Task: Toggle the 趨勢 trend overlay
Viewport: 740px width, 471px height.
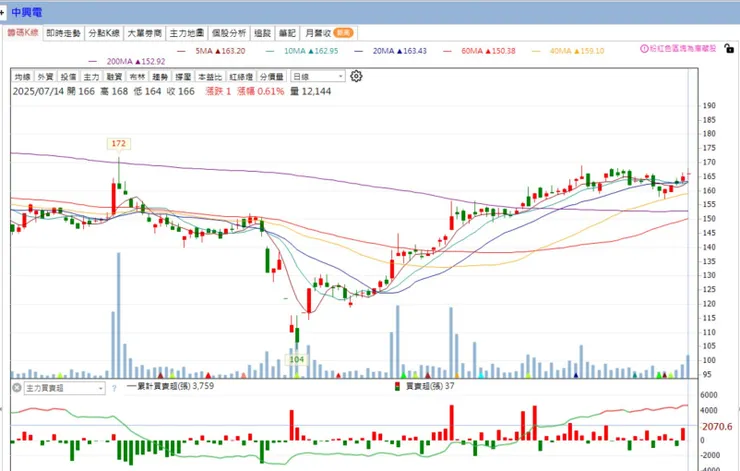Action: pyautogui.click(x=160, y=76)
